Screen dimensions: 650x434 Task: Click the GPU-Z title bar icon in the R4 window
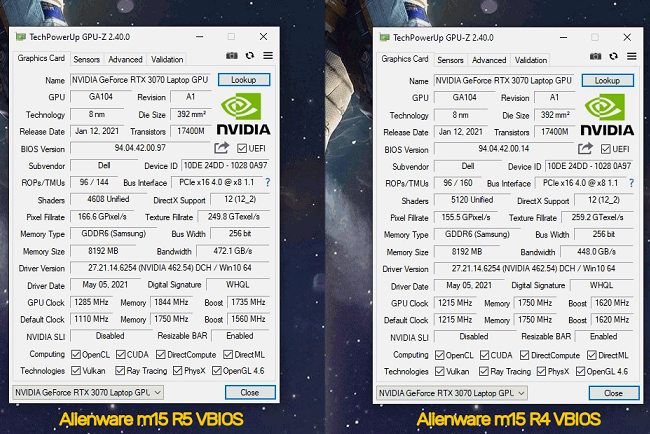coord(384,38)
